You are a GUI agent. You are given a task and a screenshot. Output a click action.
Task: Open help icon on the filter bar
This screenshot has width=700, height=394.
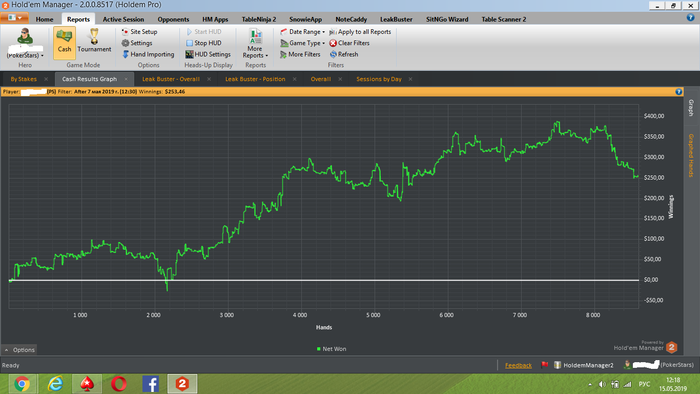pyautogui.click(x=679, y=91)
